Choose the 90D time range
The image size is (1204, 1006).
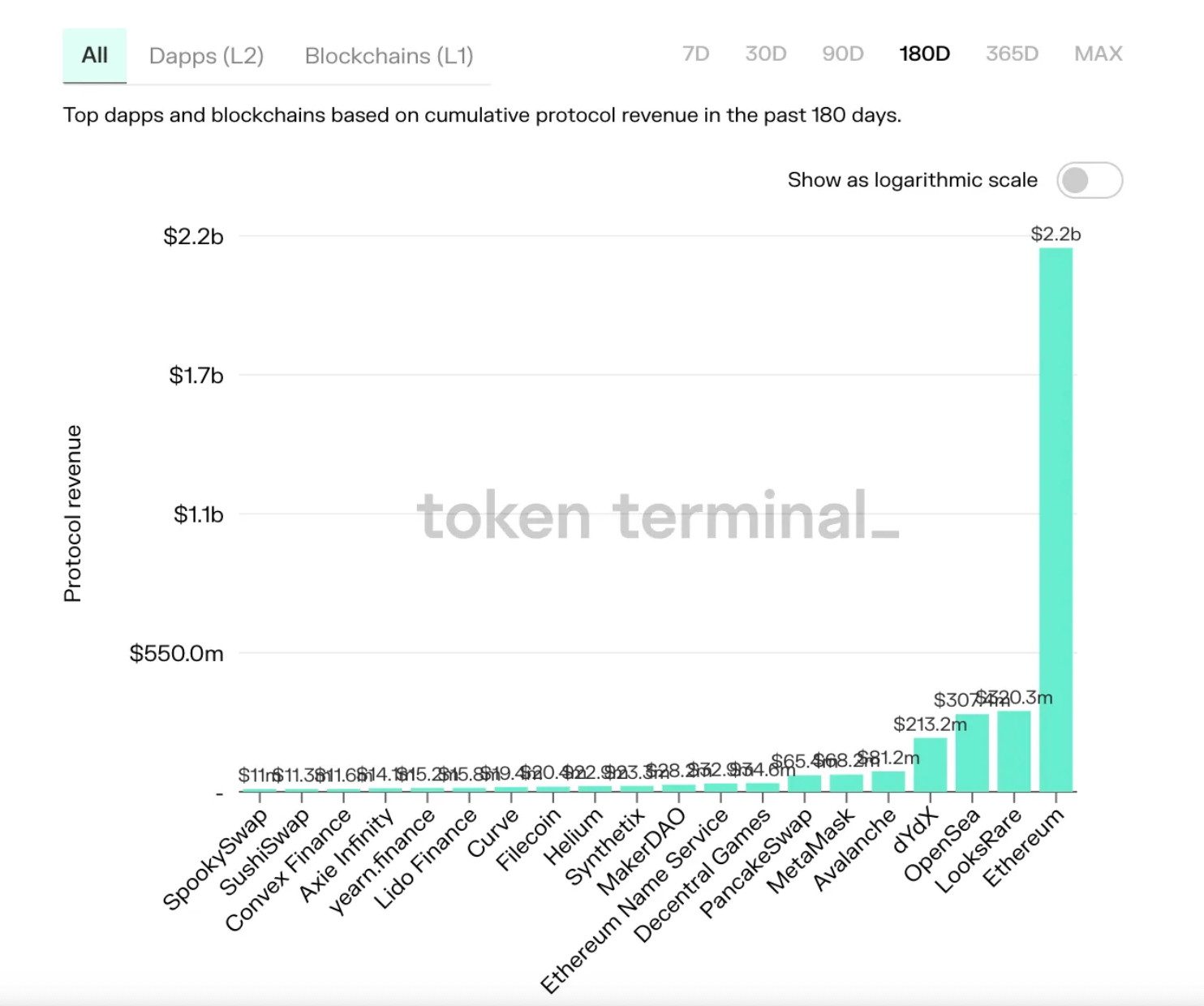click(843, 54)
